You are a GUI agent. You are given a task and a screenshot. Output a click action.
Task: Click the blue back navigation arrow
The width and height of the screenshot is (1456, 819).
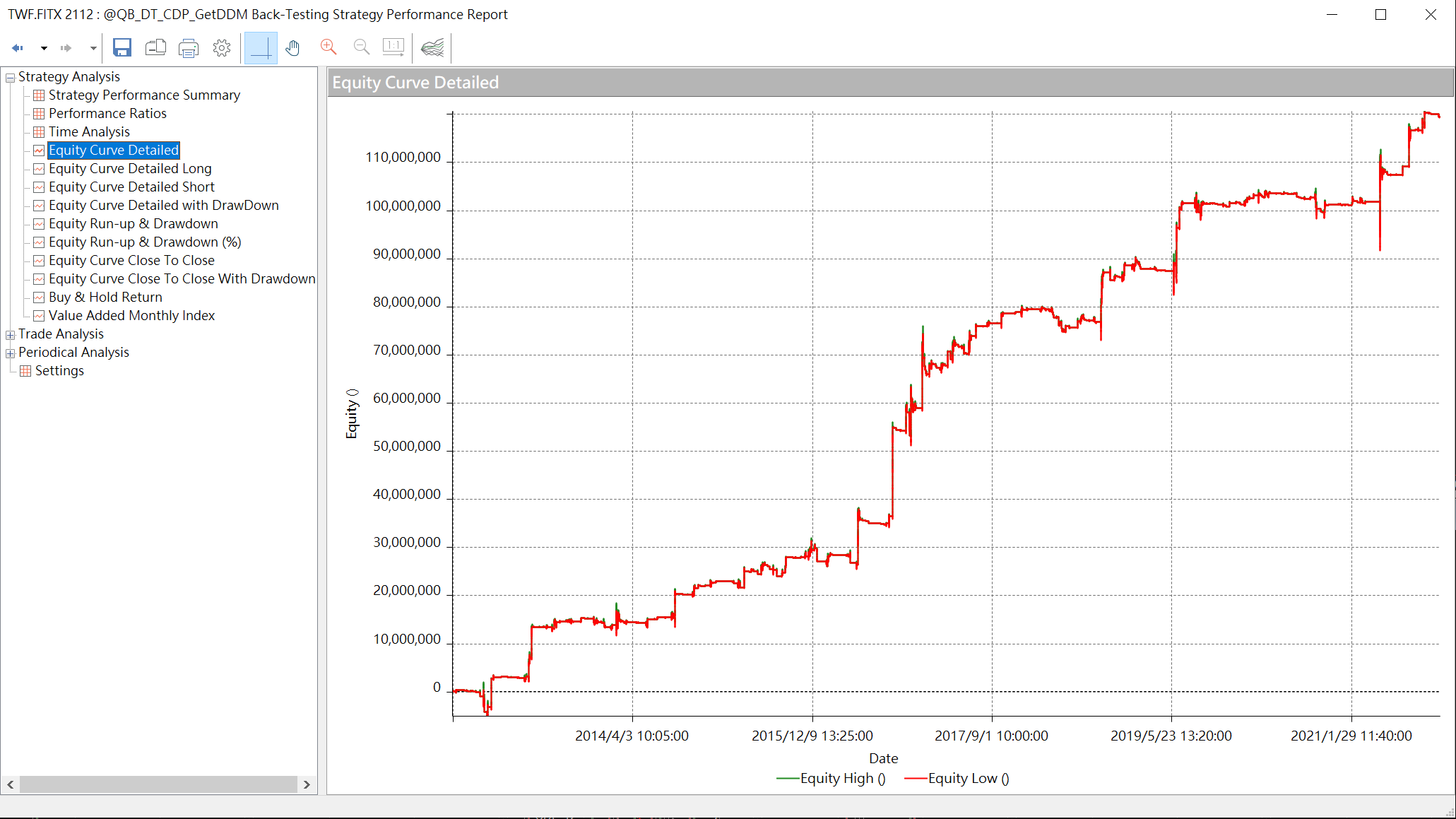tap(18, 48)
